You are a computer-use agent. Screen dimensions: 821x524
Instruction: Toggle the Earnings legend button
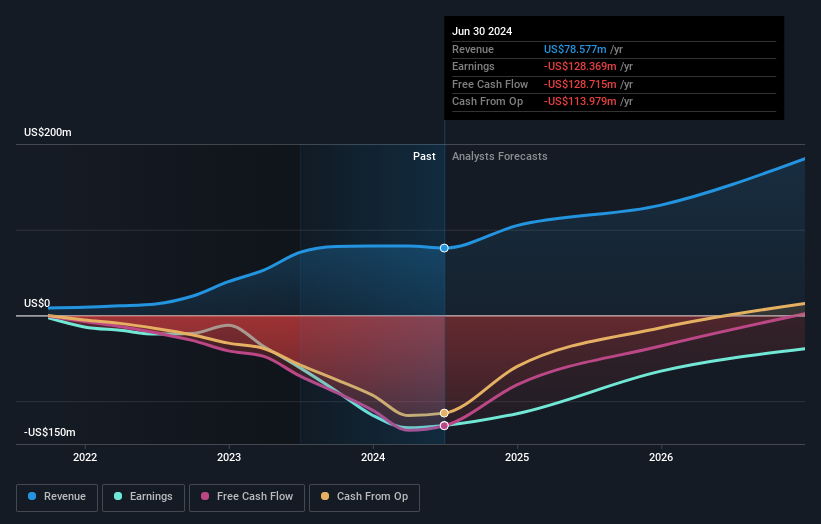(x=143, y=497)
